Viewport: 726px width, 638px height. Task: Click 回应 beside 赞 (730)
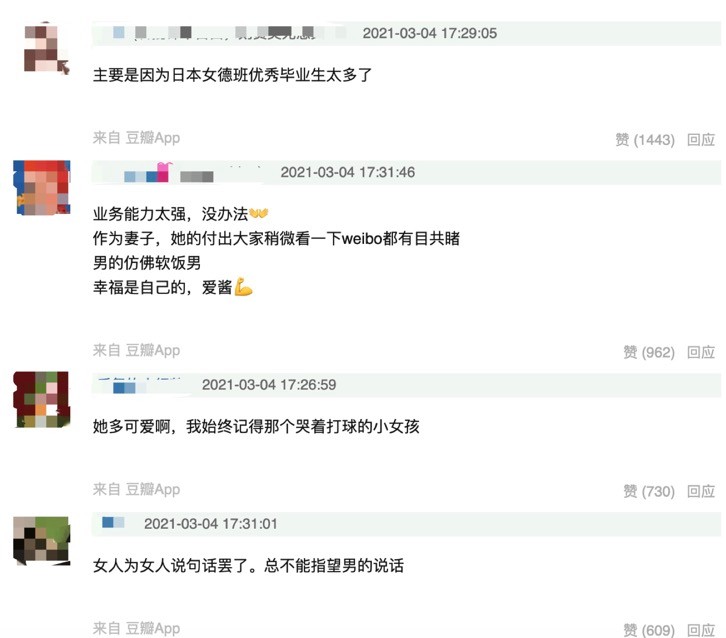tap(701, 491)
